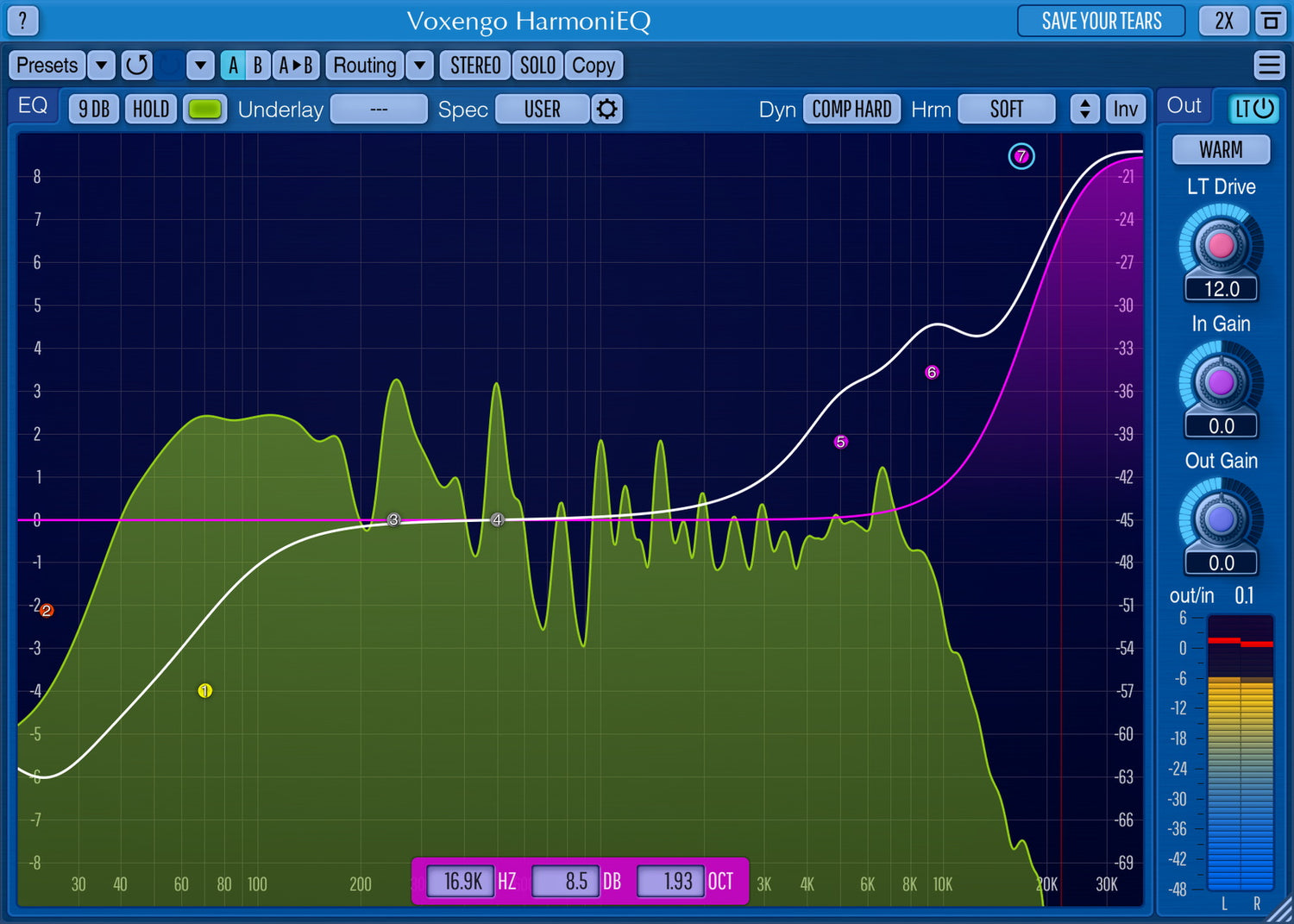Screen dimensions: 1294x924
Task: Click the undo arrow icon
Action: pos(136,65)
